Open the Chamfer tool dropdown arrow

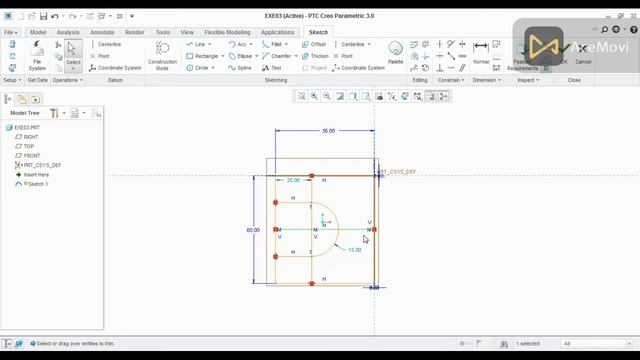296,56
